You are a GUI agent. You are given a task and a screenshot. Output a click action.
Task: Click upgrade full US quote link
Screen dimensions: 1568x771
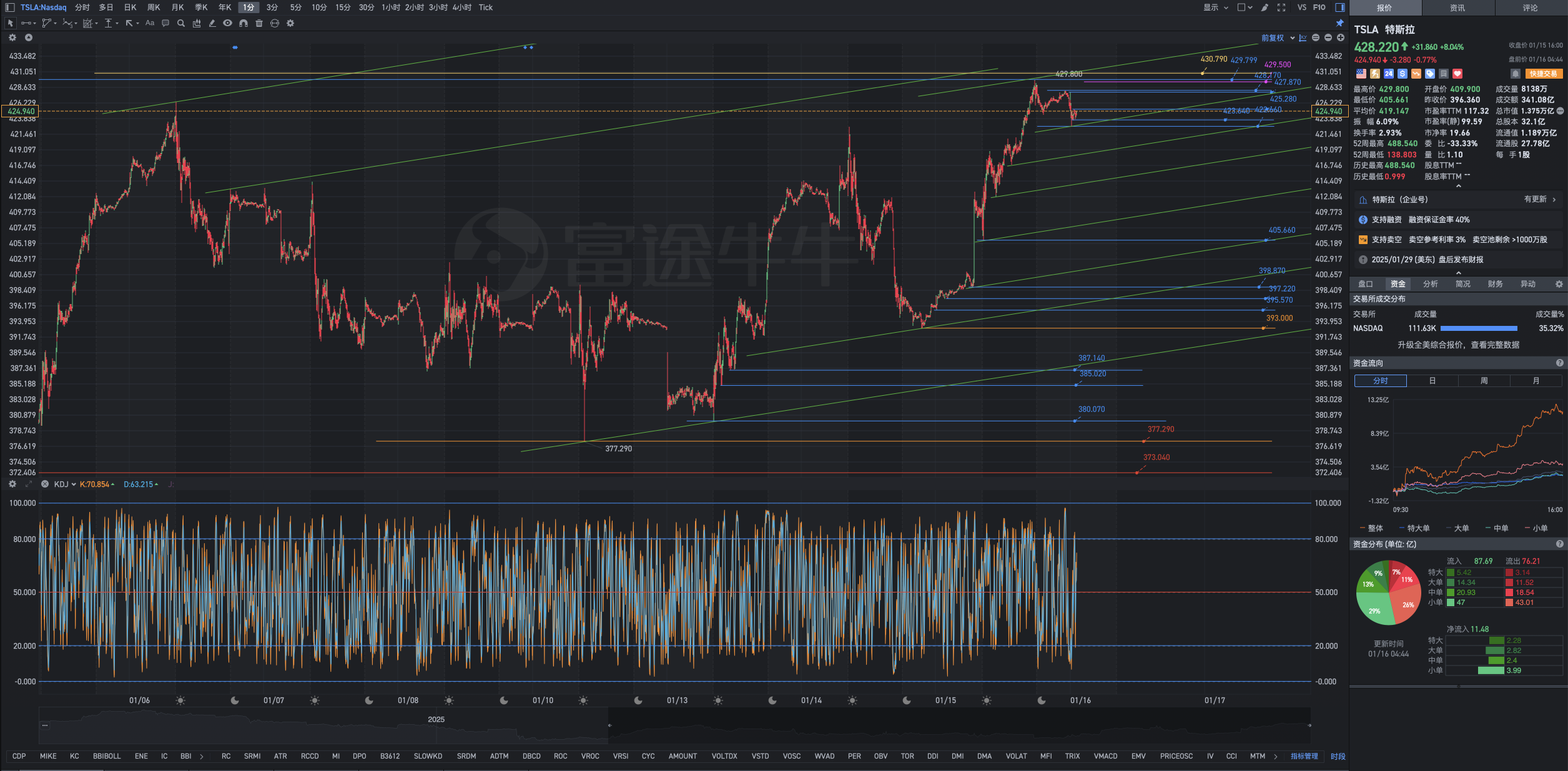pos(1459,345)
